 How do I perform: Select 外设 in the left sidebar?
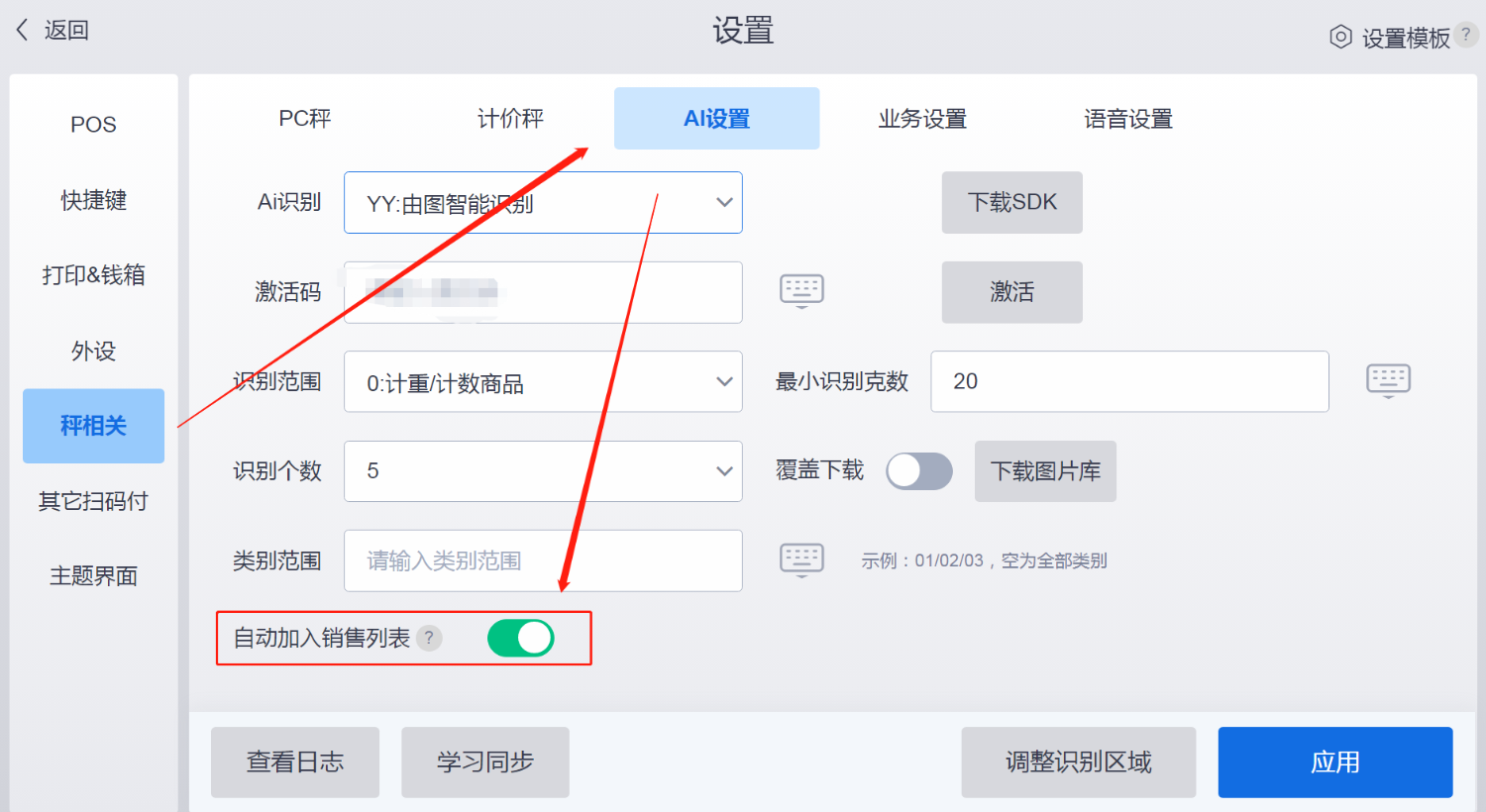[x=93, y=351]
